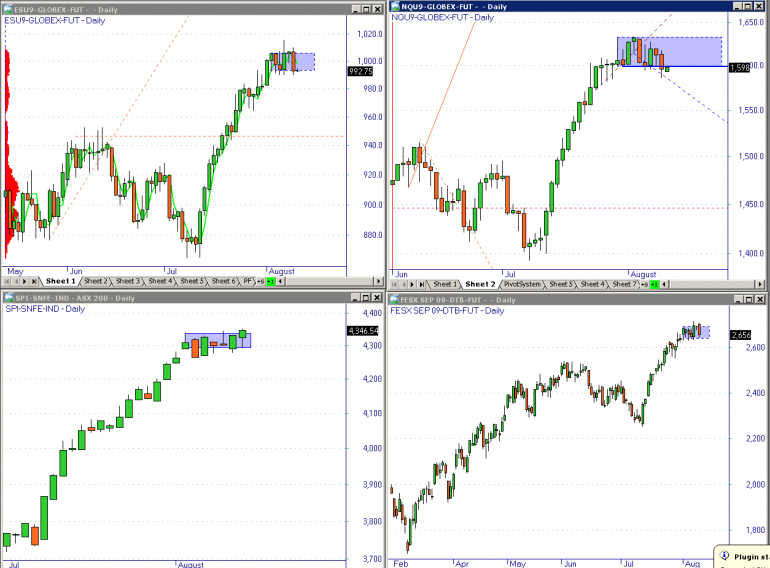This screenshot has width=770, height=568.
Task: Jump to last sheet in ESU9 chart
Action: 34,281
